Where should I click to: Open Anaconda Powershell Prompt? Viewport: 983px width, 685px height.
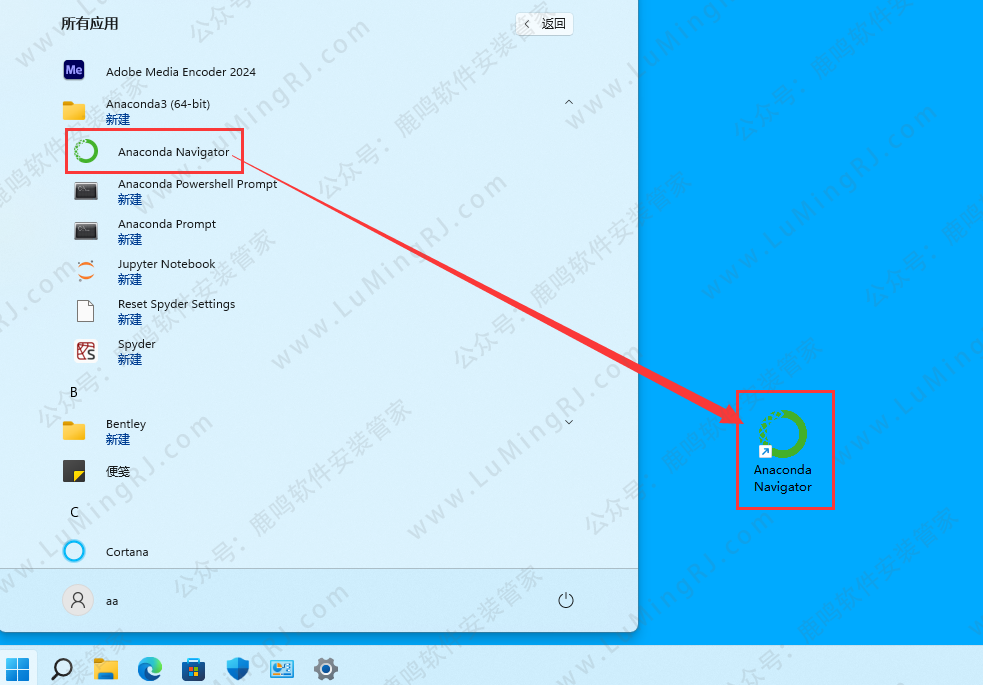(196, 191)
